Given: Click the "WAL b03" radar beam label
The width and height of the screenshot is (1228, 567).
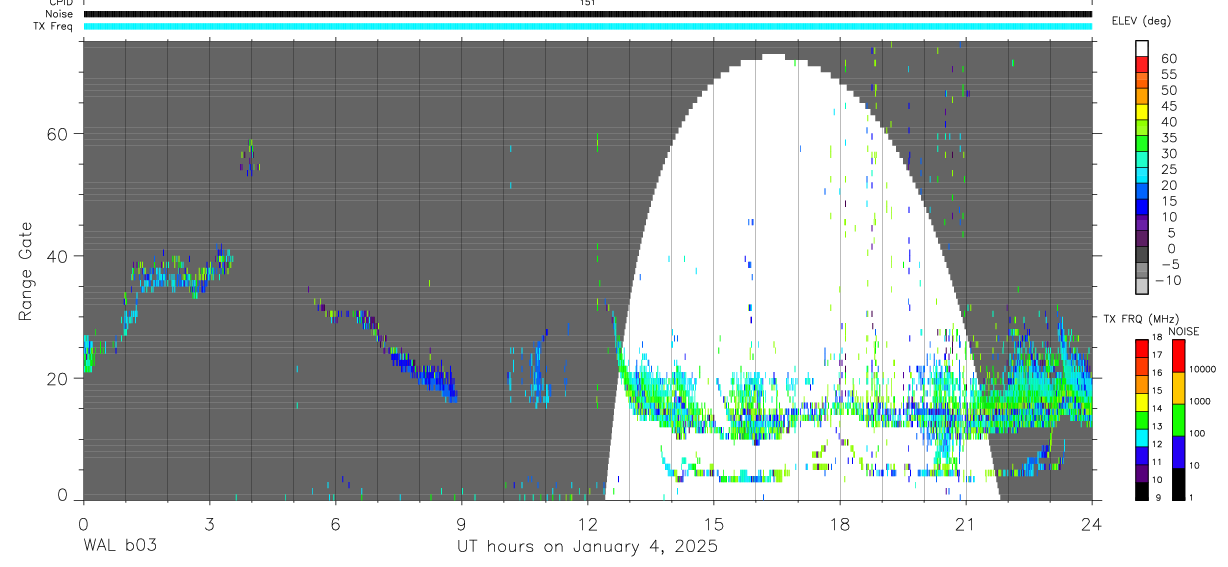Looking at the screenshot, I should point(119,547).
